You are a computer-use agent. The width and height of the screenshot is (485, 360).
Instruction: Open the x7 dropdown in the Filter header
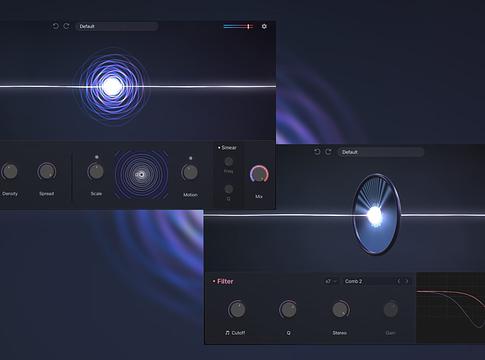coord(331,281)
